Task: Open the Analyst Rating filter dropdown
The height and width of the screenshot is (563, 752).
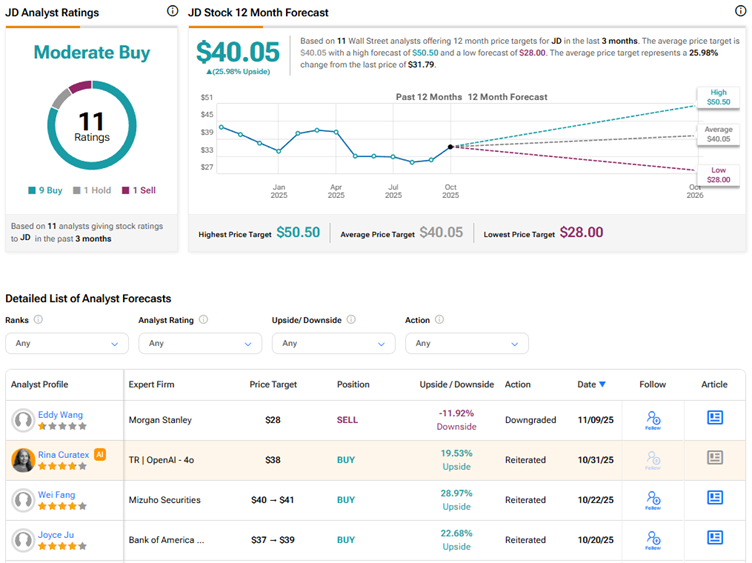Action: pos(200,343)
